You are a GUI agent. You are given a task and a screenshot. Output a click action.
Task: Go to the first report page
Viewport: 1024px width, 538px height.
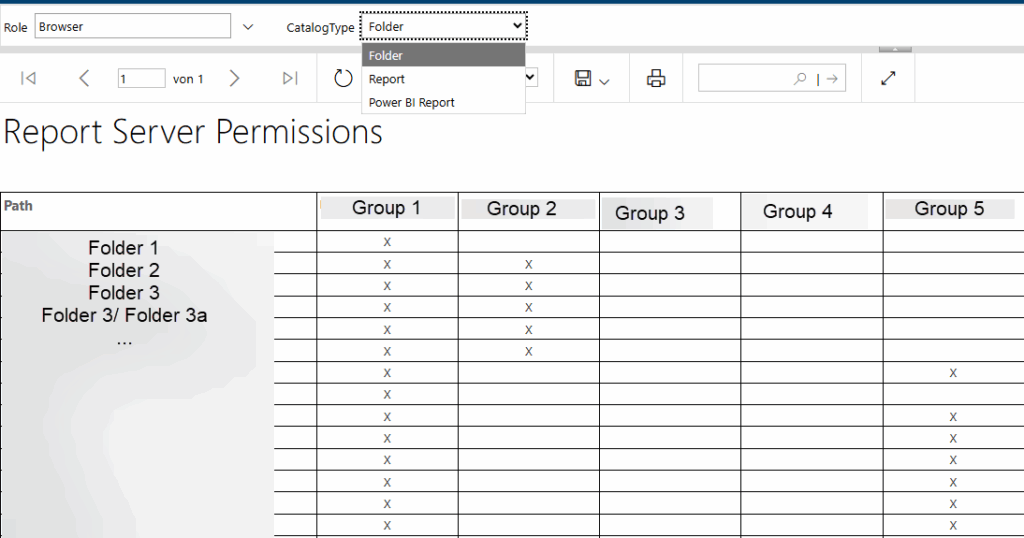point(28,79)
